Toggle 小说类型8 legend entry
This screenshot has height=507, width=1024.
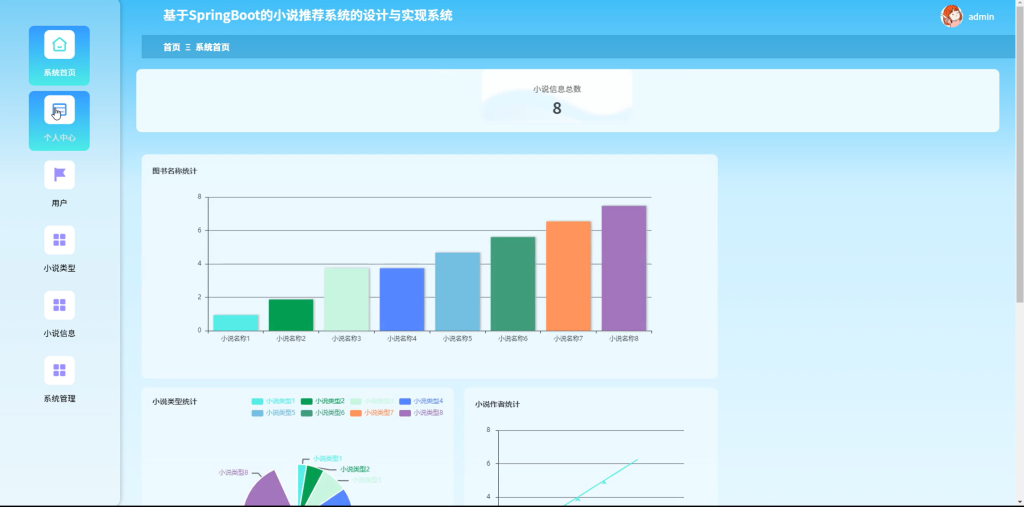coord(421,413)
